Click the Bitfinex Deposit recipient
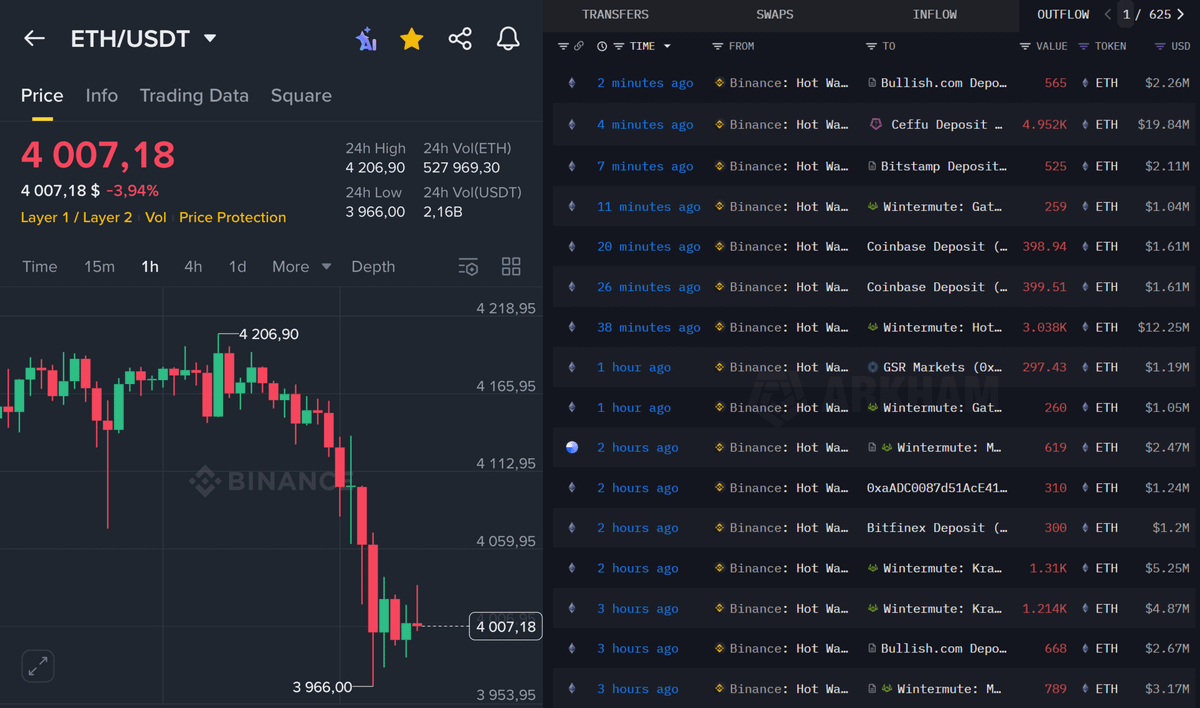 937,528
